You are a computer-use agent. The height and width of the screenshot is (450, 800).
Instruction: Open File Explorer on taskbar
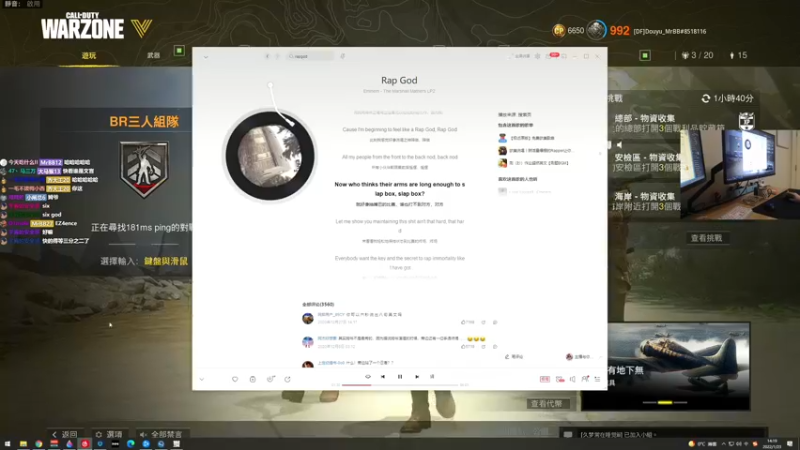click(x=23, y=444)
